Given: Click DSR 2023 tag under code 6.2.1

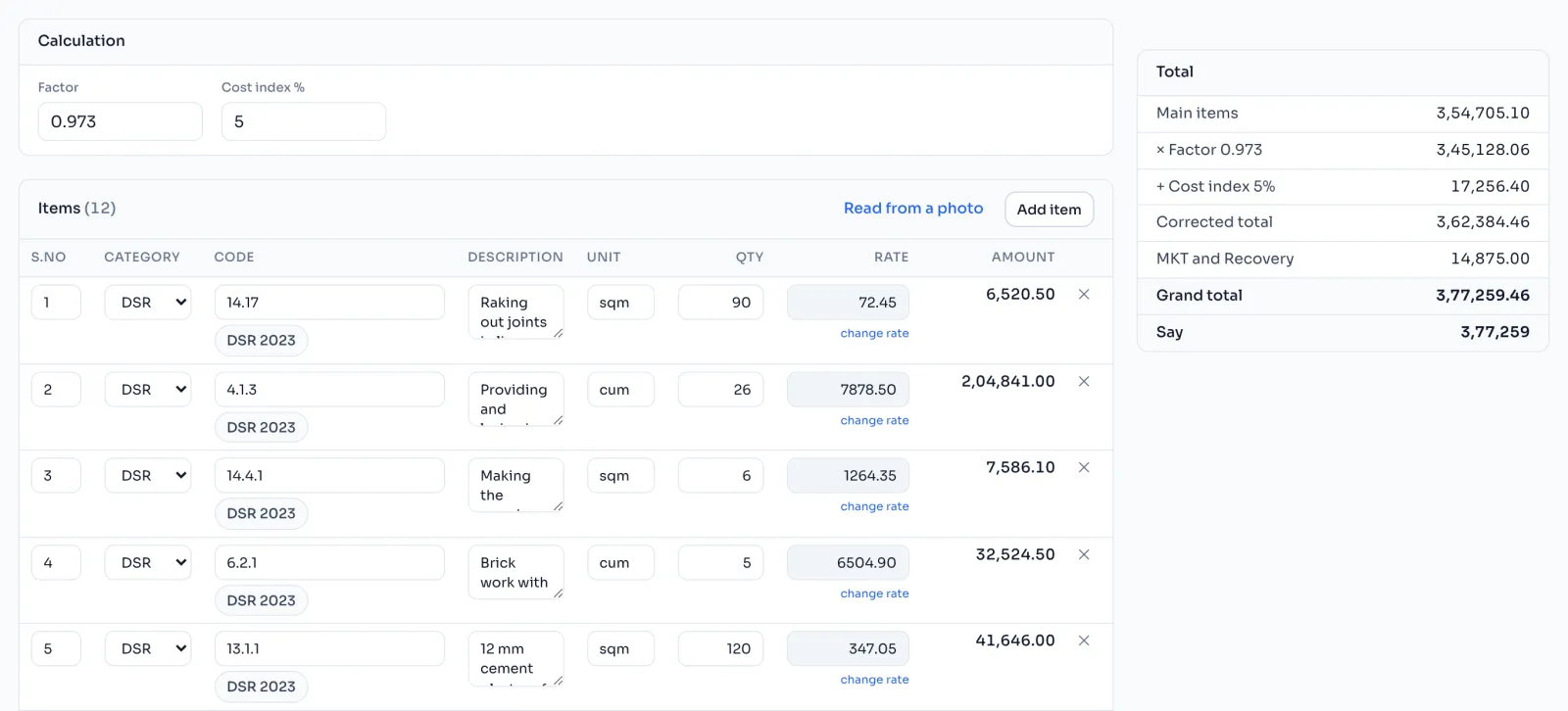Looking at the screenshot, I should click(x=261, y=600).
